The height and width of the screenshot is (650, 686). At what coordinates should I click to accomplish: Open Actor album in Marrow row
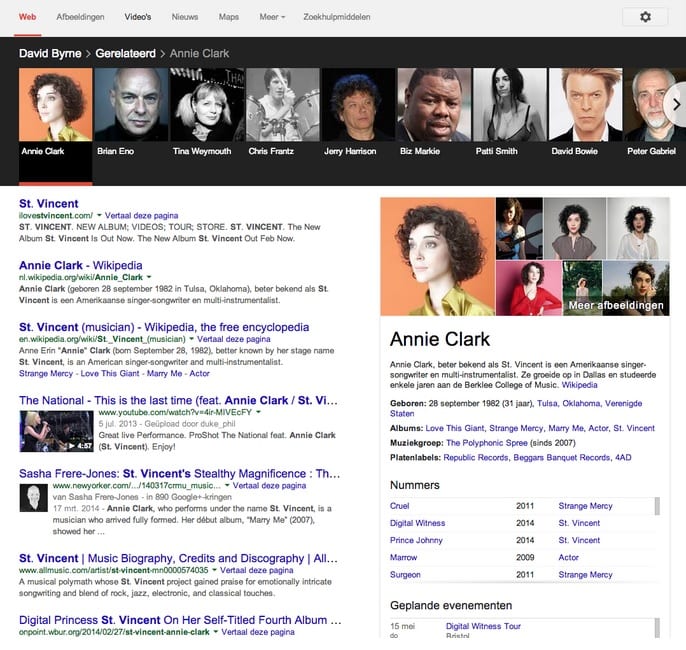pos(568,557)
